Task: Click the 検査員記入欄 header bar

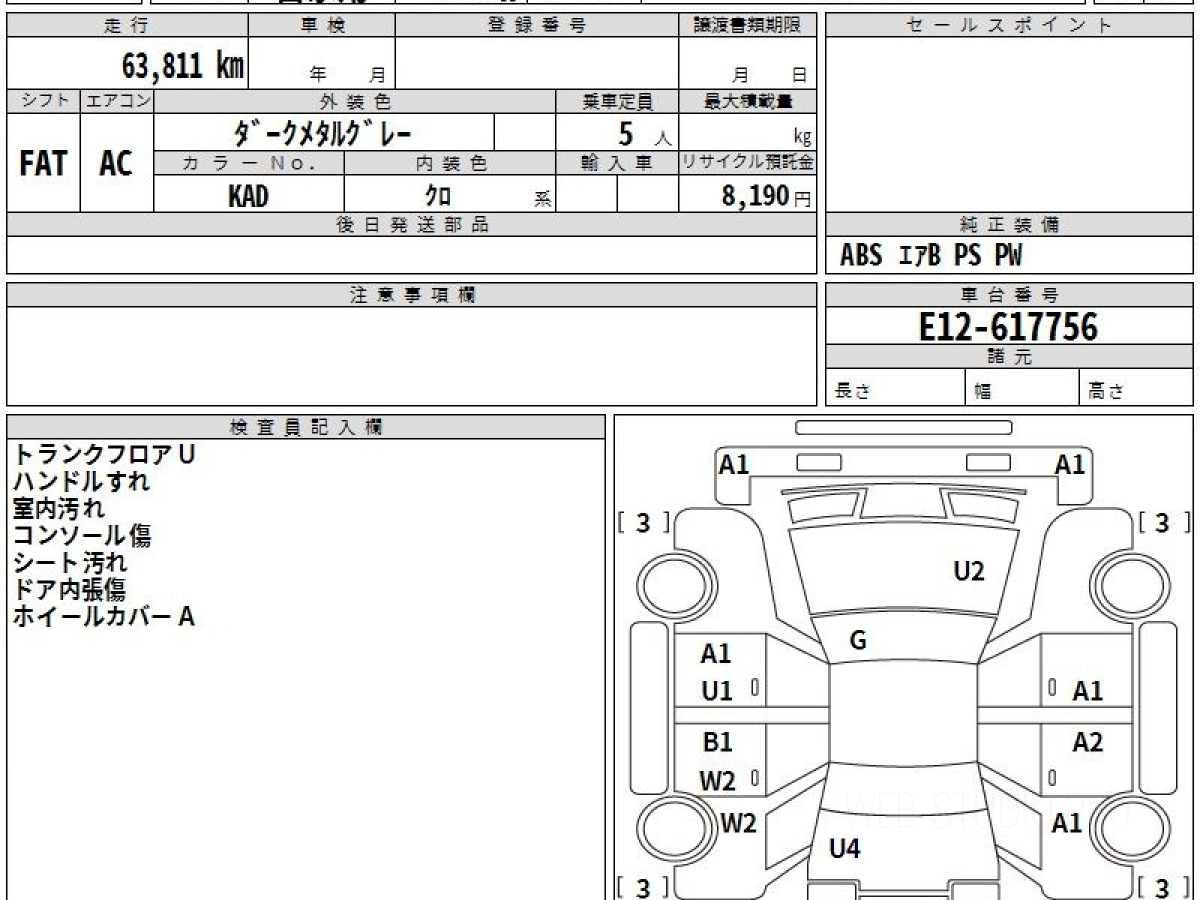Action: [x=306, y=427]
